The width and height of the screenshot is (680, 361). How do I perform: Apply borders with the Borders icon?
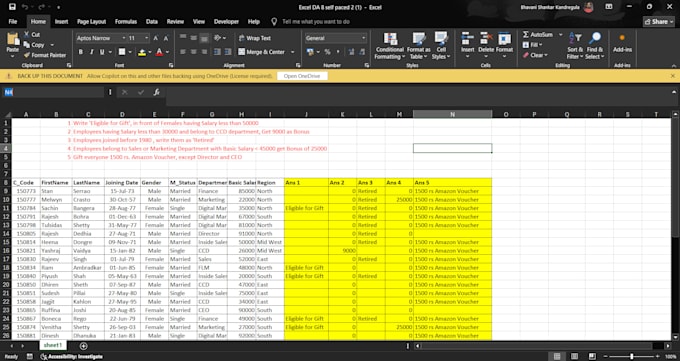[x=122, y=52]
